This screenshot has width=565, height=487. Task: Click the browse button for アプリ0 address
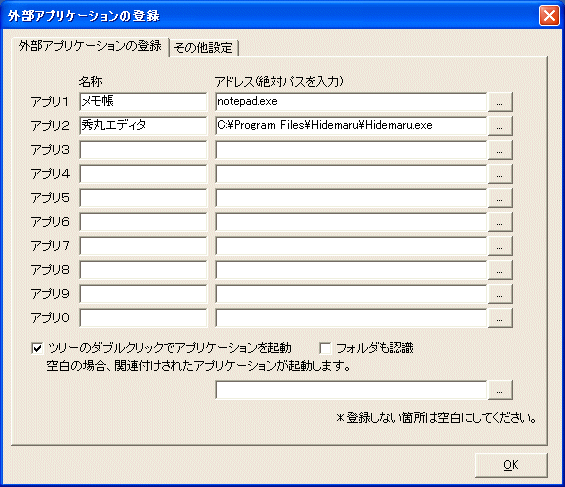tap(500, 318)
